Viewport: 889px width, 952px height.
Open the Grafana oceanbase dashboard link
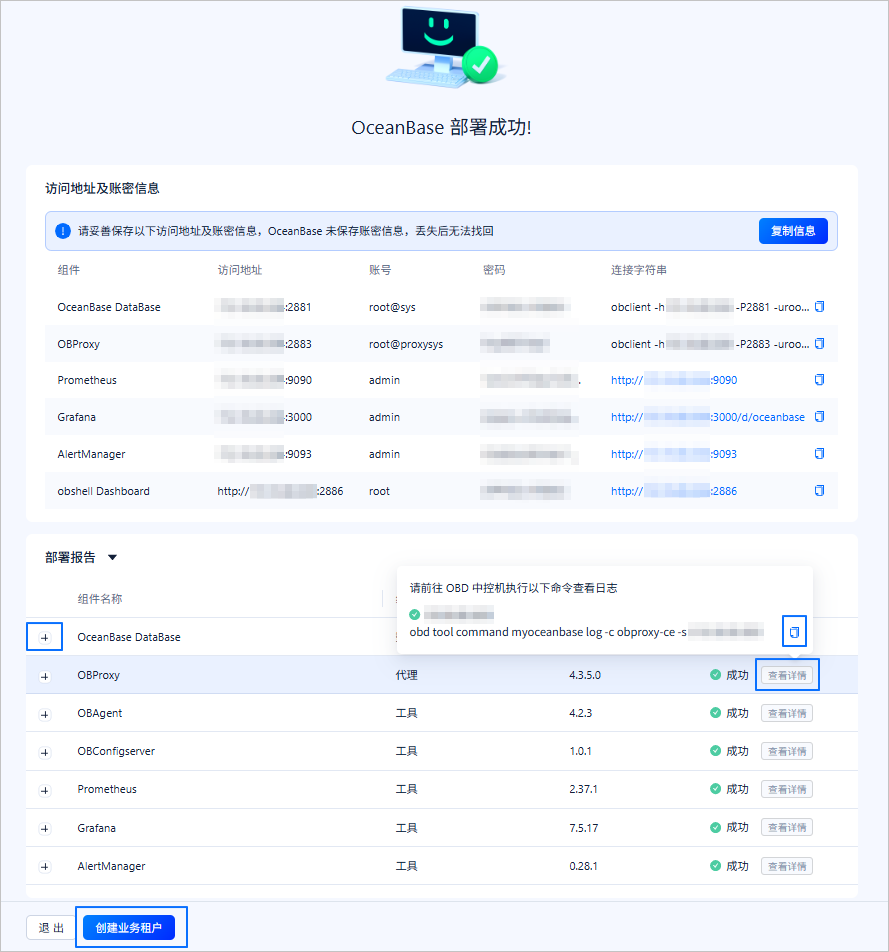[x=708, y=417]
